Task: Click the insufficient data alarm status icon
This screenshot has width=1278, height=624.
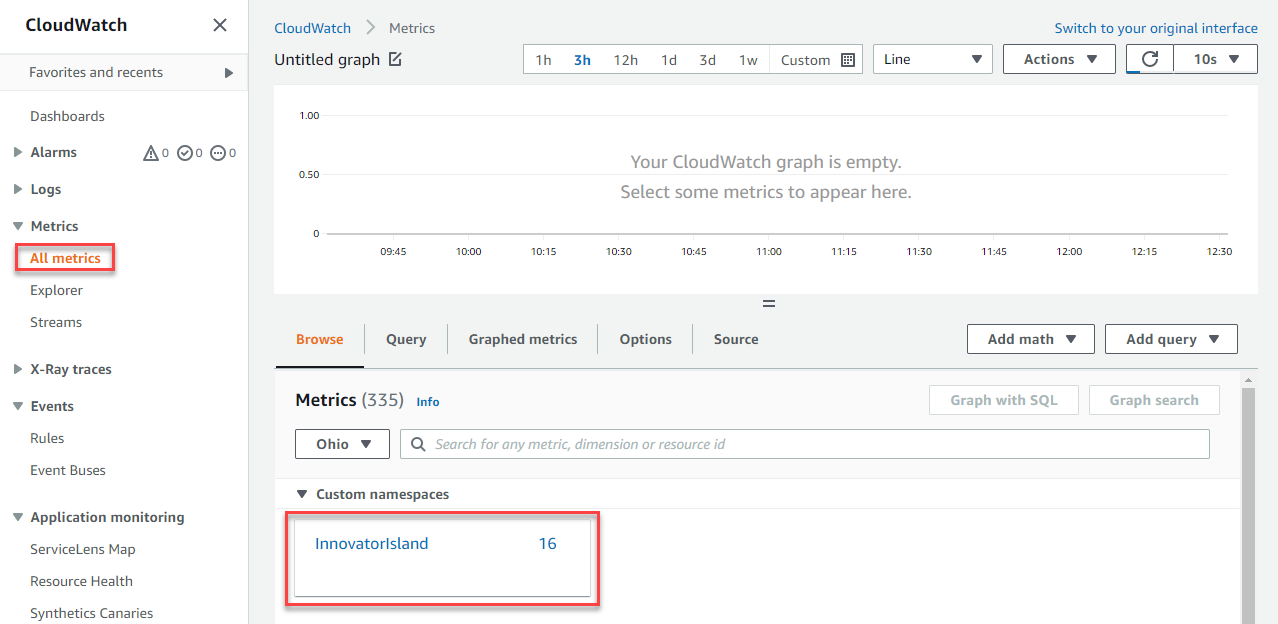Action: pos(218,153)
